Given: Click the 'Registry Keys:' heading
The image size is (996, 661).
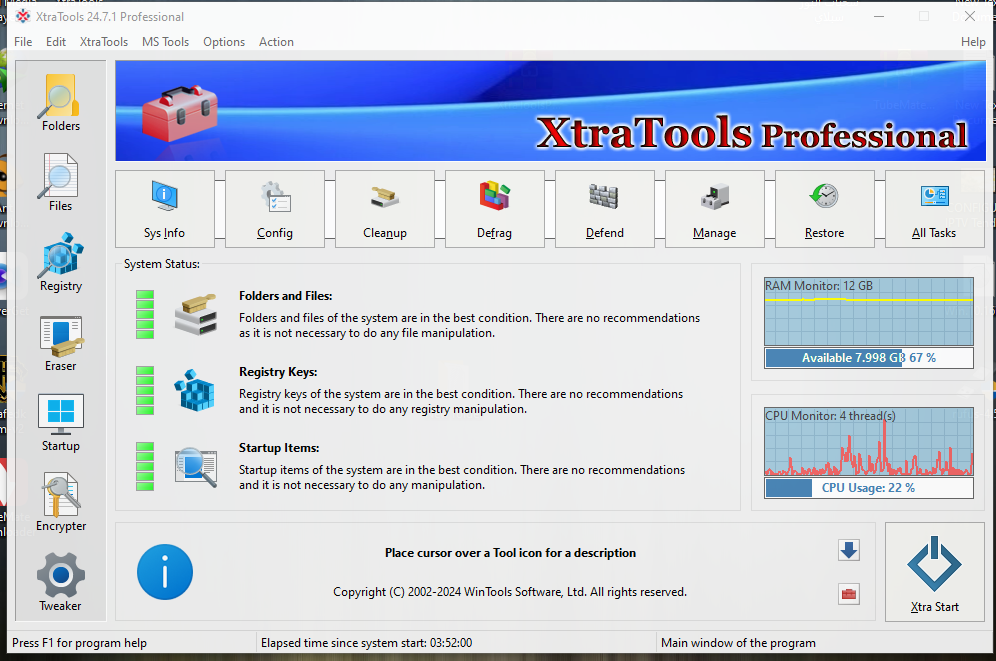Looking at the screenshot, I should point(278,372).
